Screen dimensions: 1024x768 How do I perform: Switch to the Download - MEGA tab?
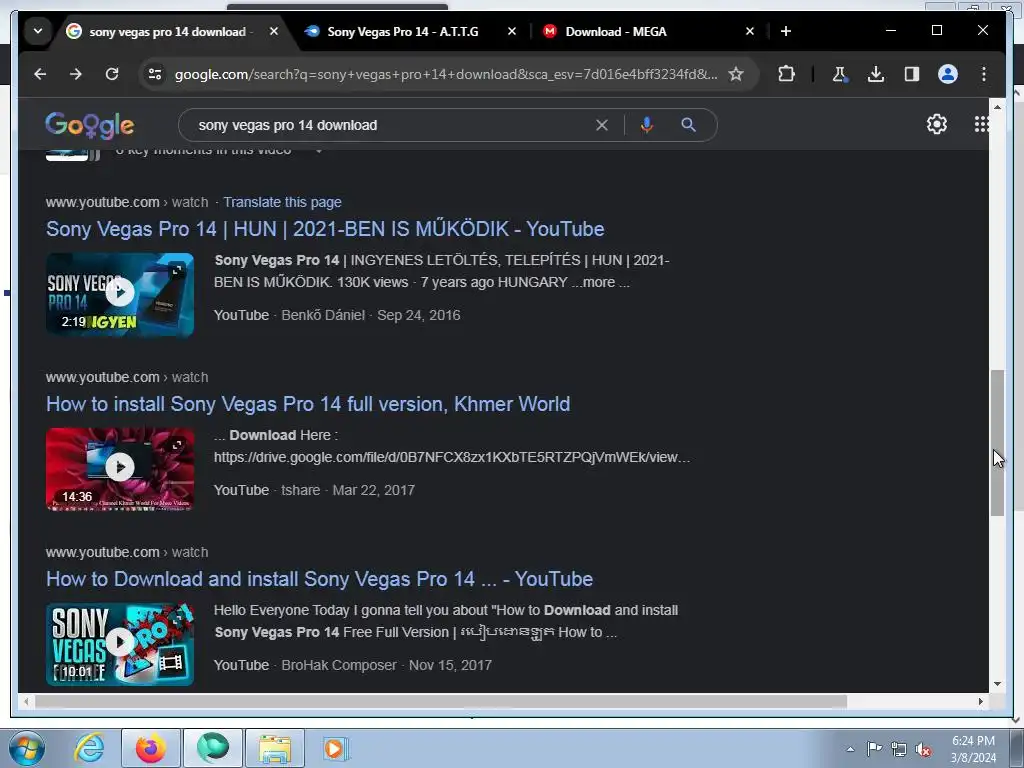pos(616,31)
